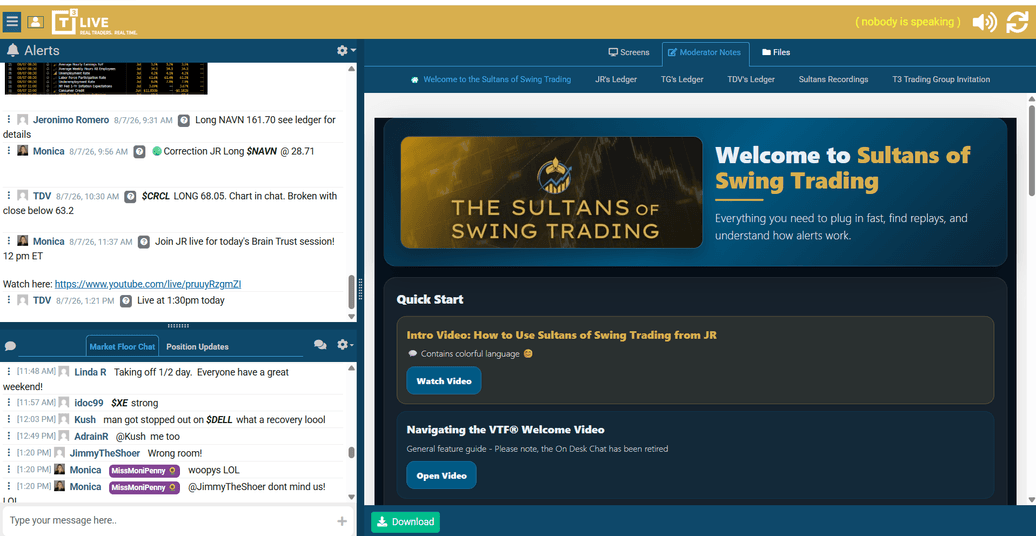This screenshot has width=1036, height=536.
Task: Open the YouTube live link
Action: (148, 284)
